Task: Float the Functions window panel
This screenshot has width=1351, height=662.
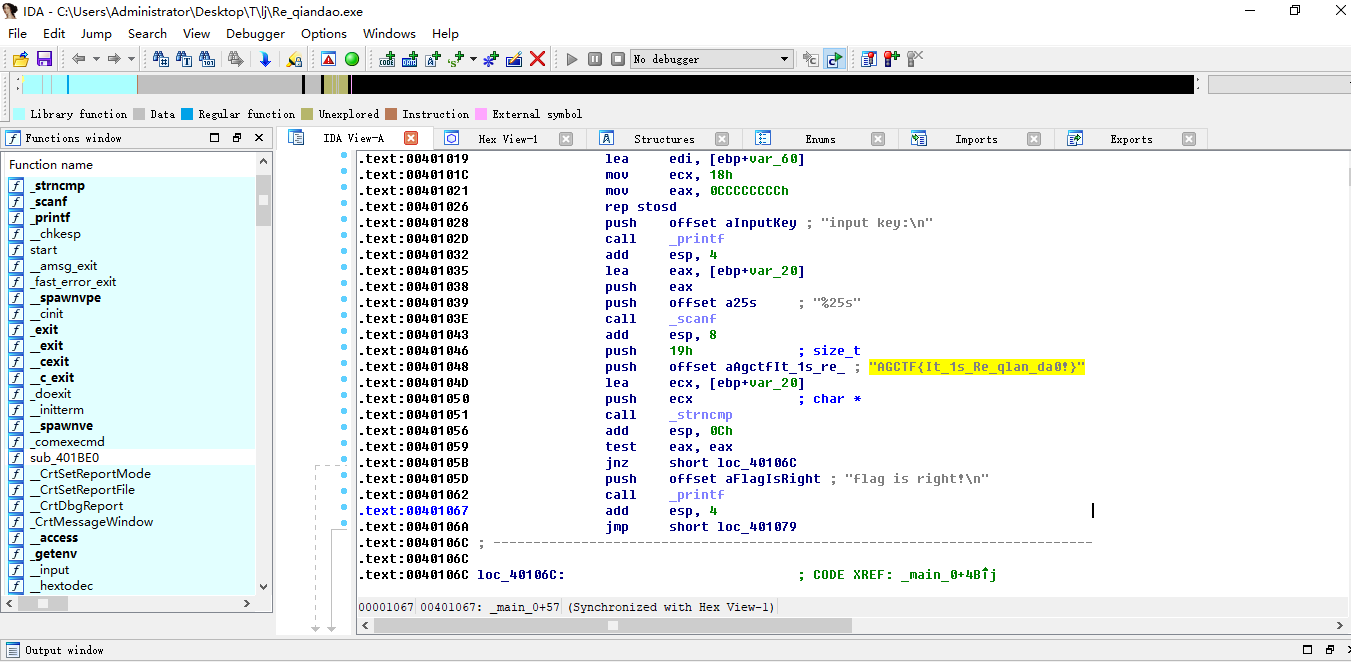Action: click(x=237, y=138)
